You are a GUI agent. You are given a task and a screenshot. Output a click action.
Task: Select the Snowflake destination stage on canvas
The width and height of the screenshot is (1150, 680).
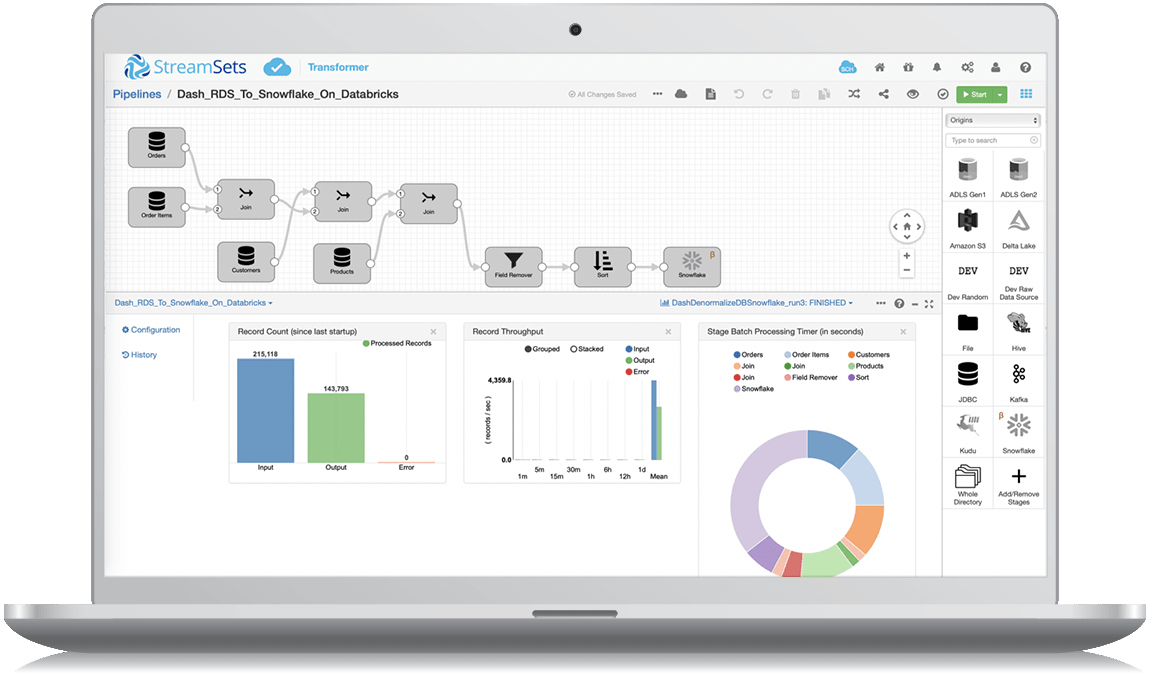(x=692, y=266)
